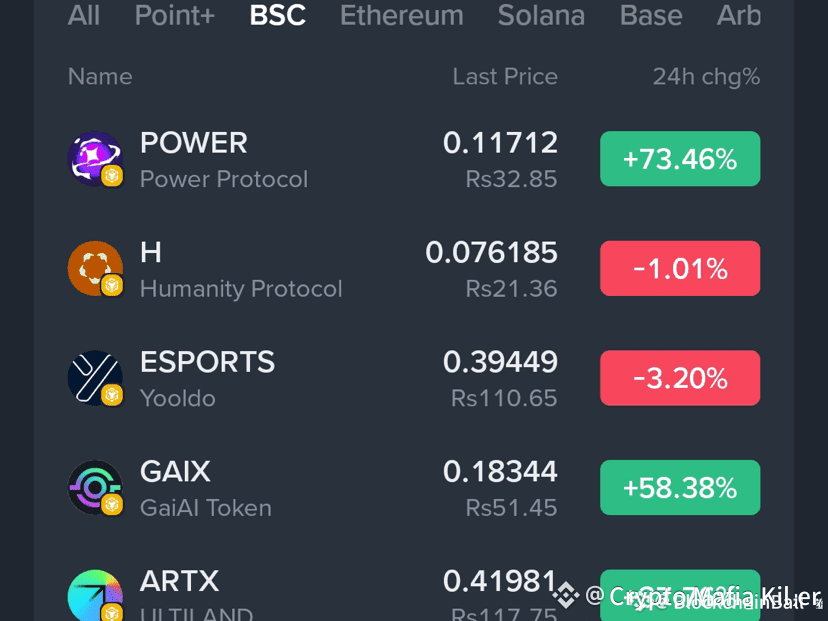The width and height of the screenshot is (828, 621).
Task: Sort list by 24h chg% column
Action: 707,77
